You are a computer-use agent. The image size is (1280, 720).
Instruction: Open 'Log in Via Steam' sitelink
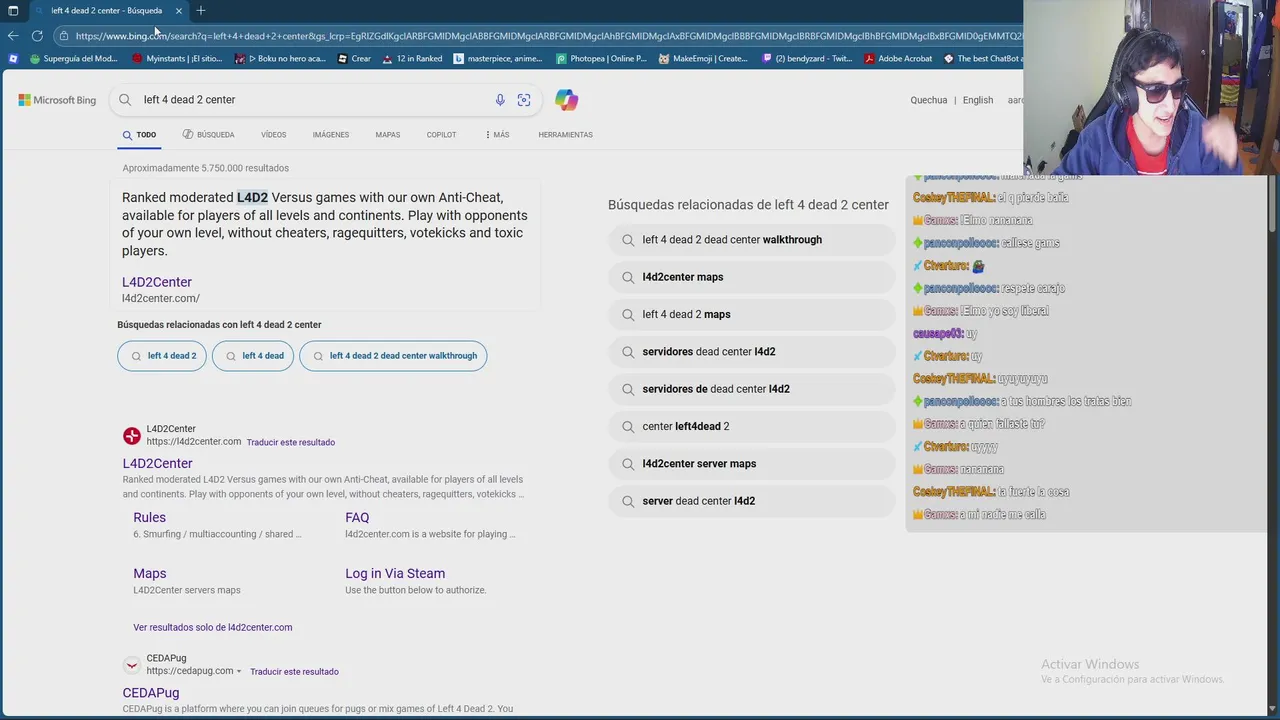[395, 573]
